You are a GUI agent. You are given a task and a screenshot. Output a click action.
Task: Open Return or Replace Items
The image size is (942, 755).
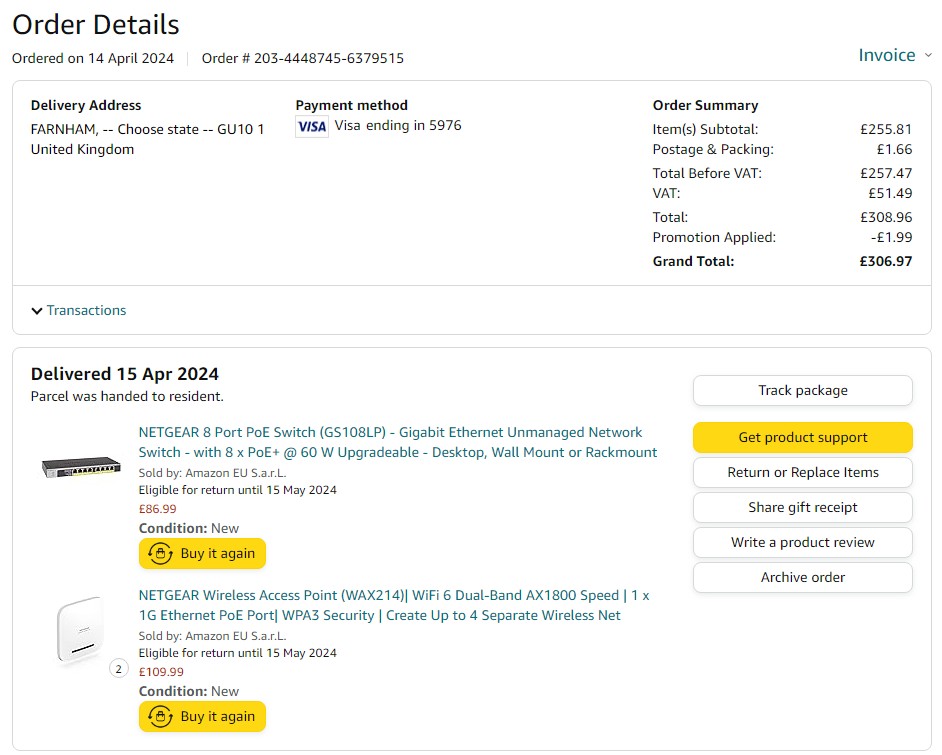click(803, 472)
